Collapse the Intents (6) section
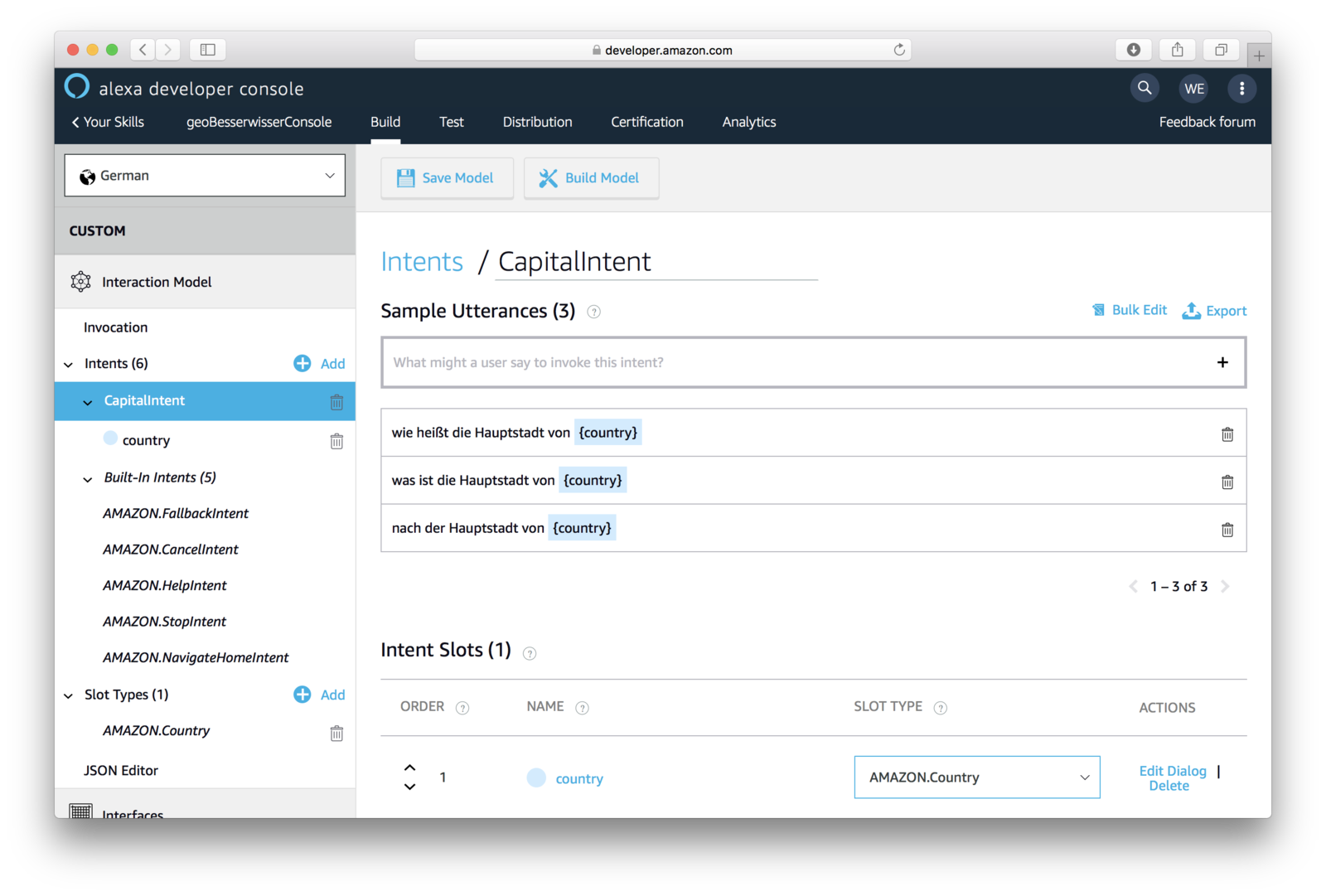Viewport: 1326px width, 896px height. (68, 365)
